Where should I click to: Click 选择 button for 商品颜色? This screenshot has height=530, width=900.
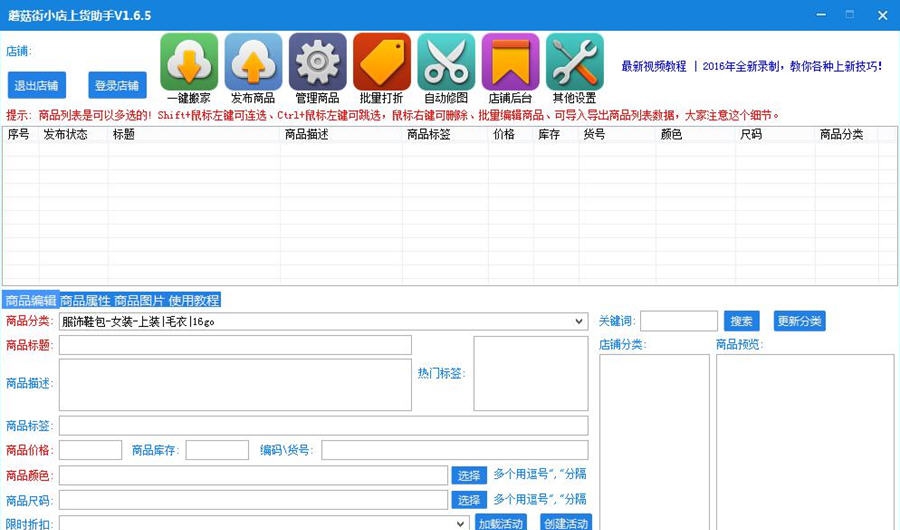pyautogui.click(x=469, y=475)
